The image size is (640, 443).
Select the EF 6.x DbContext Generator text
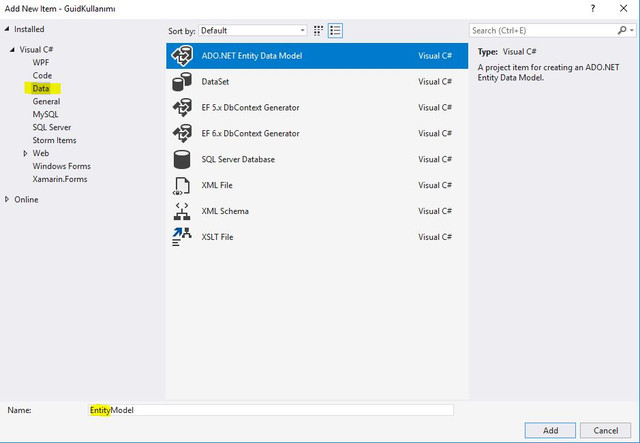tap(250, 134)
